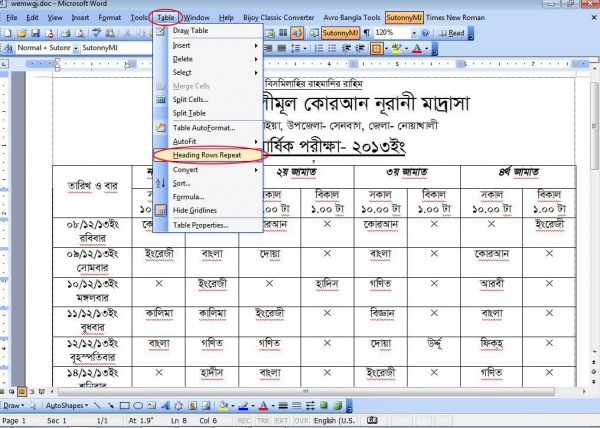Image resolution: width=600 pixels, height=428 pixels.
Task: Toggle EXT extend selection in status bar
Action: click(282, 421)
